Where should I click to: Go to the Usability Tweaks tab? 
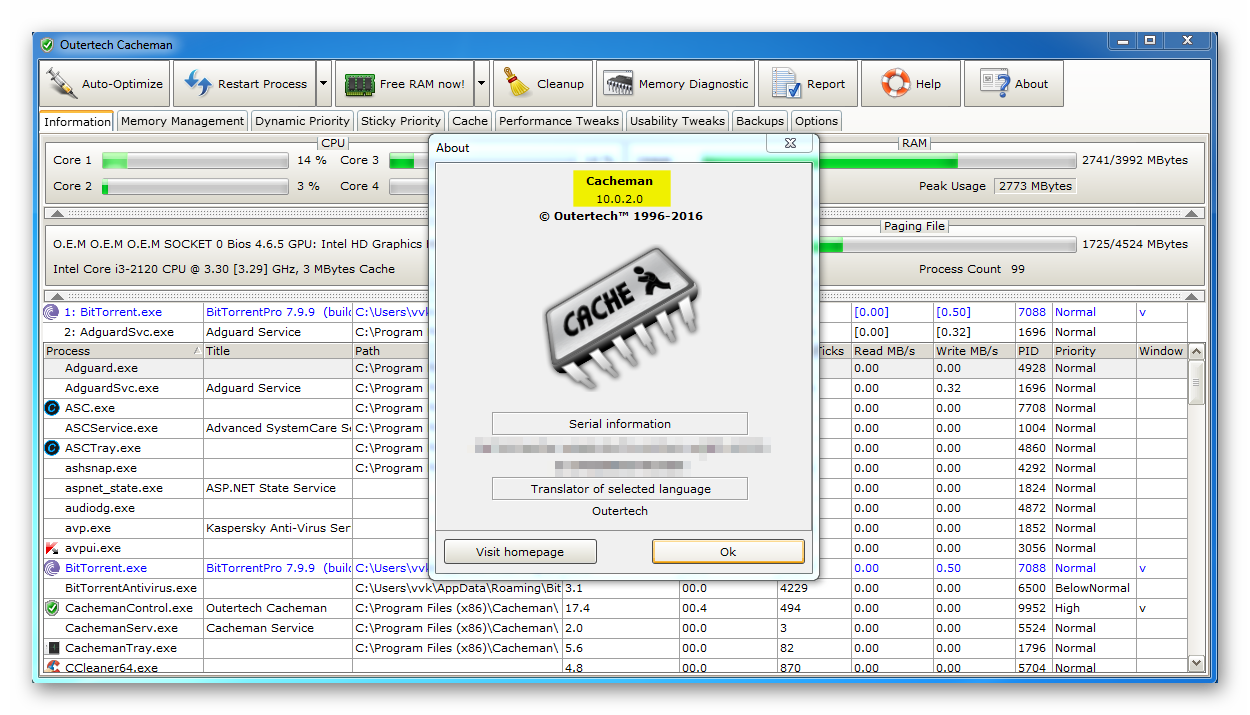coord(677,121)
